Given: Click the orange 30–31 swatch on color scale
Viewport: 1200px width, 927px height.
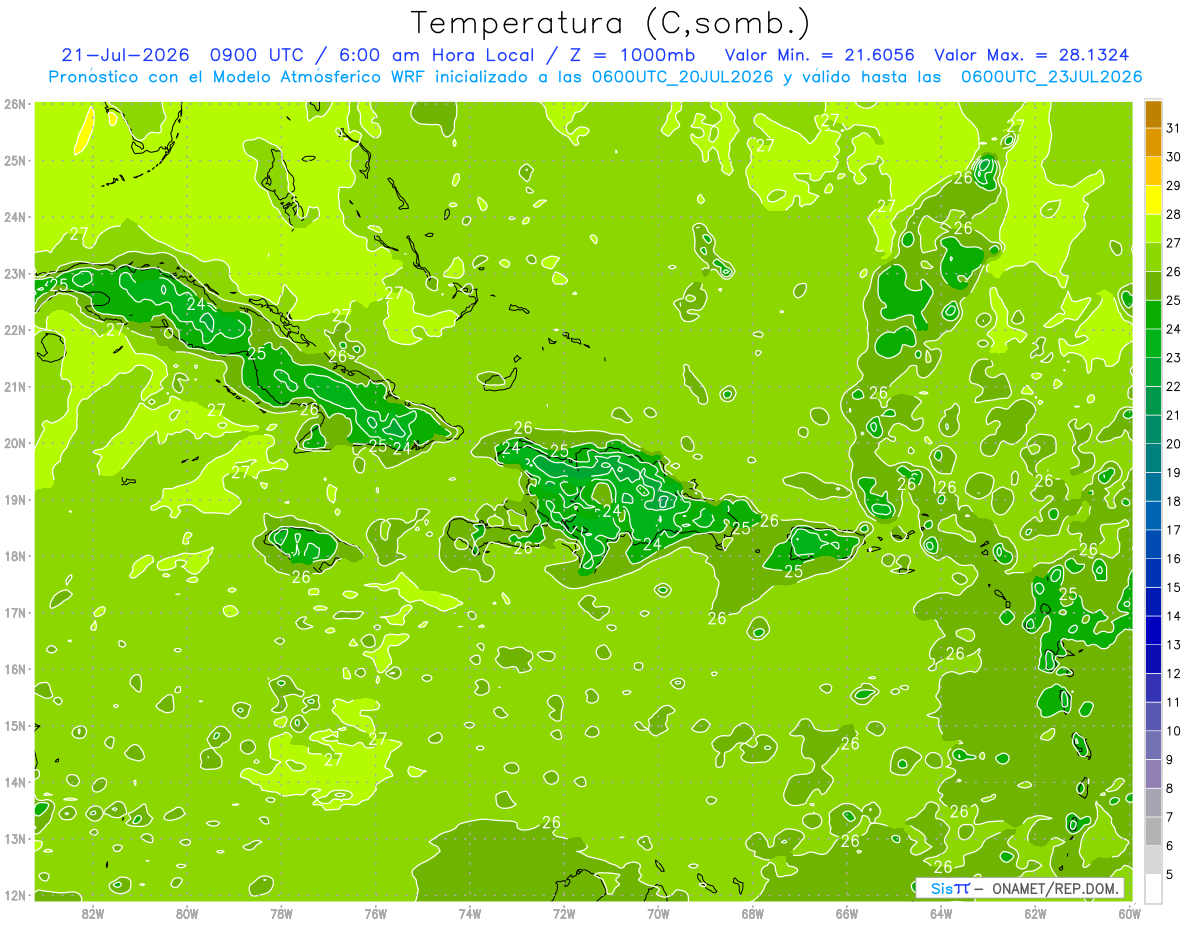Looking at the screenshot, I should click(1152, 142).
